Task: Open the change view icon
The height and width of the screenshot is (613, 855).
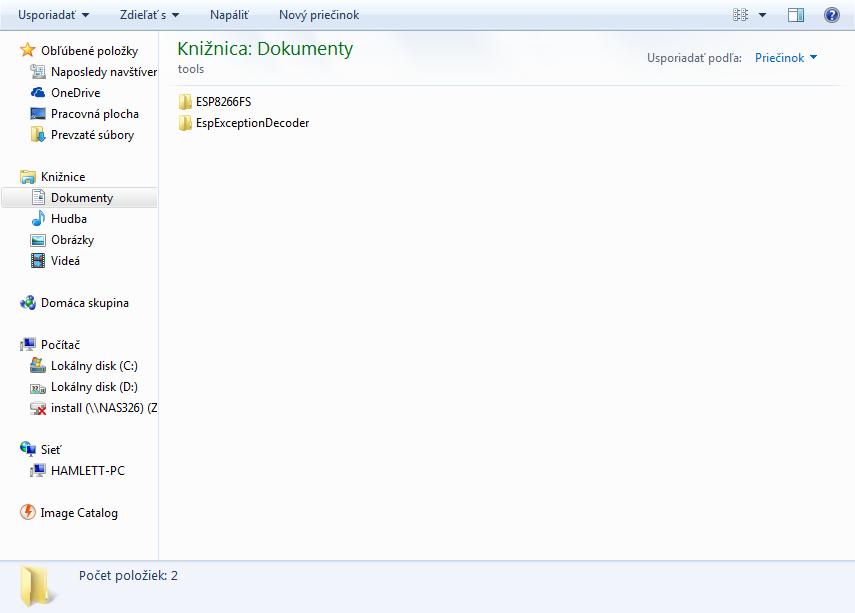Action: point(740,15)
